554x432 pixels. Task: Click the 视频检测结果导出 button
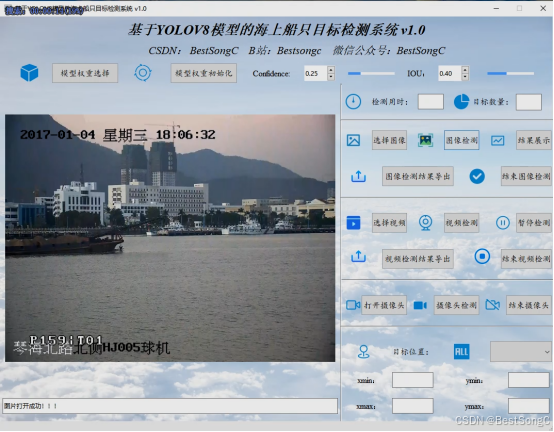tap(418, 259)
